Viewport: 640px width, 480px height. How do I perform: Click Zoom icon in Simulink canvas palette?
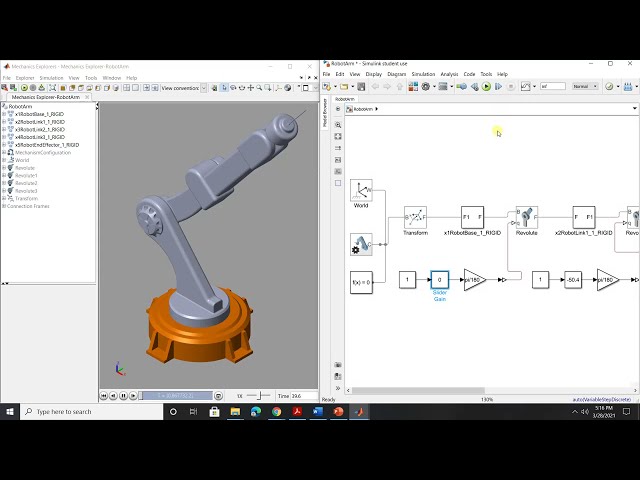click(x=338, y=125)
